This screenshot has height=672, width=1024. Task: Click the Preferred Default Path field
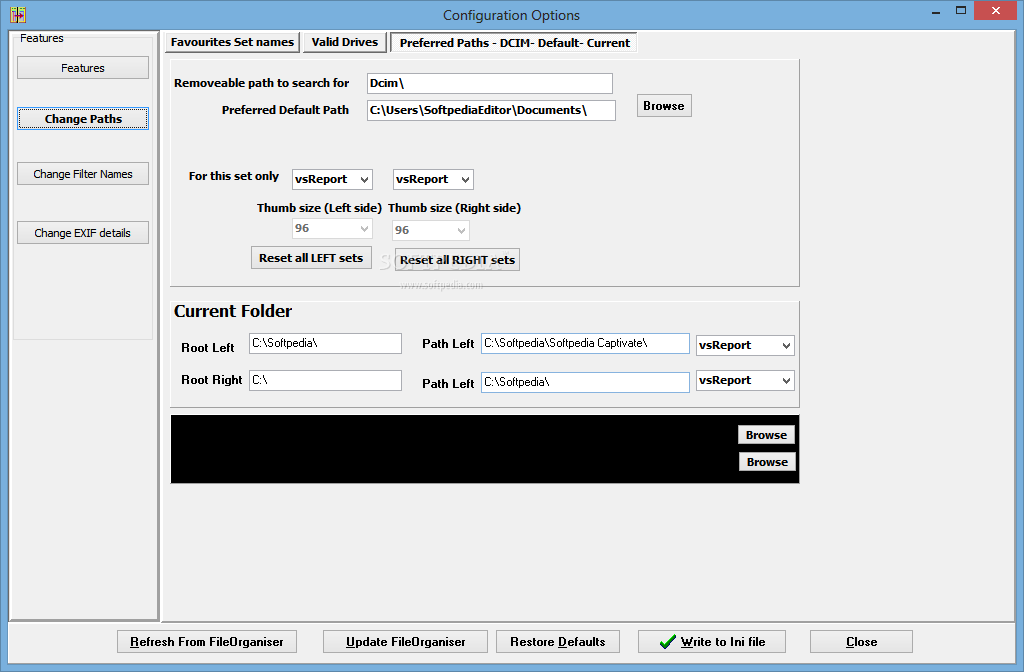[491, 110]
